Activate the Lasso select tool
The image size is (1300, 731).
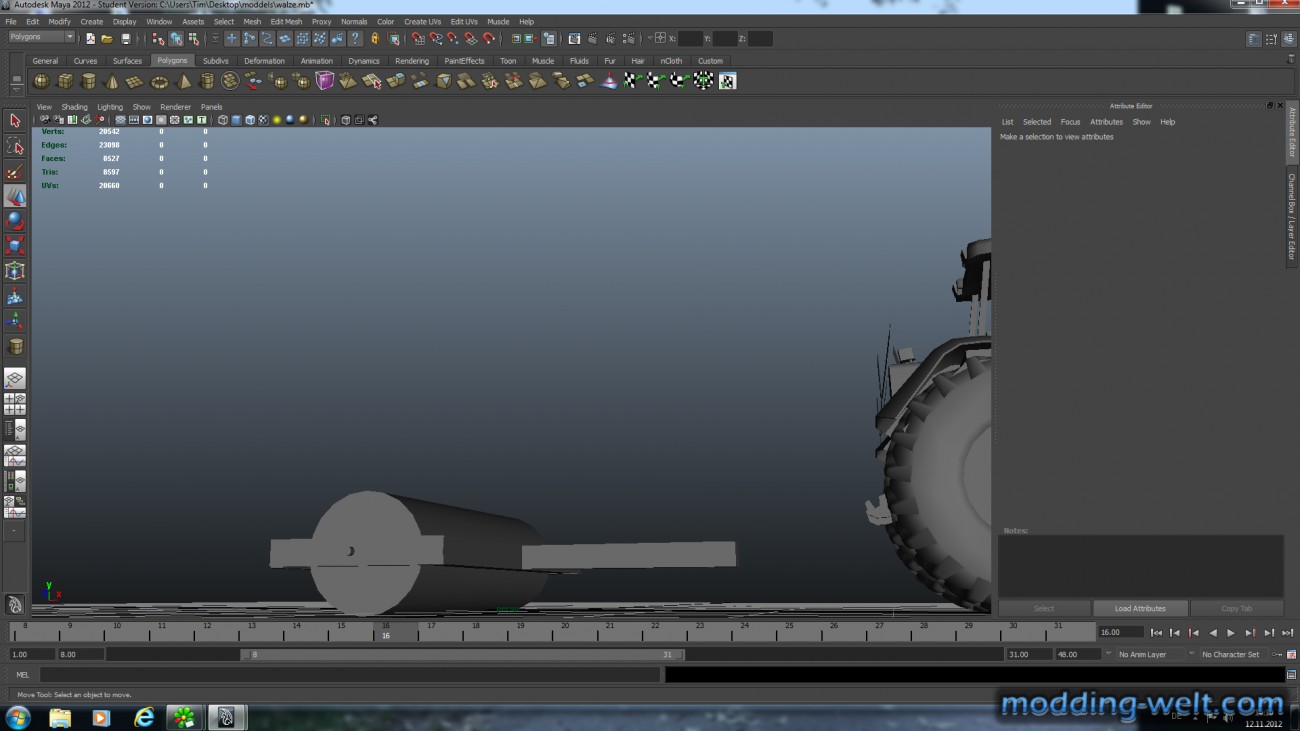15,146
